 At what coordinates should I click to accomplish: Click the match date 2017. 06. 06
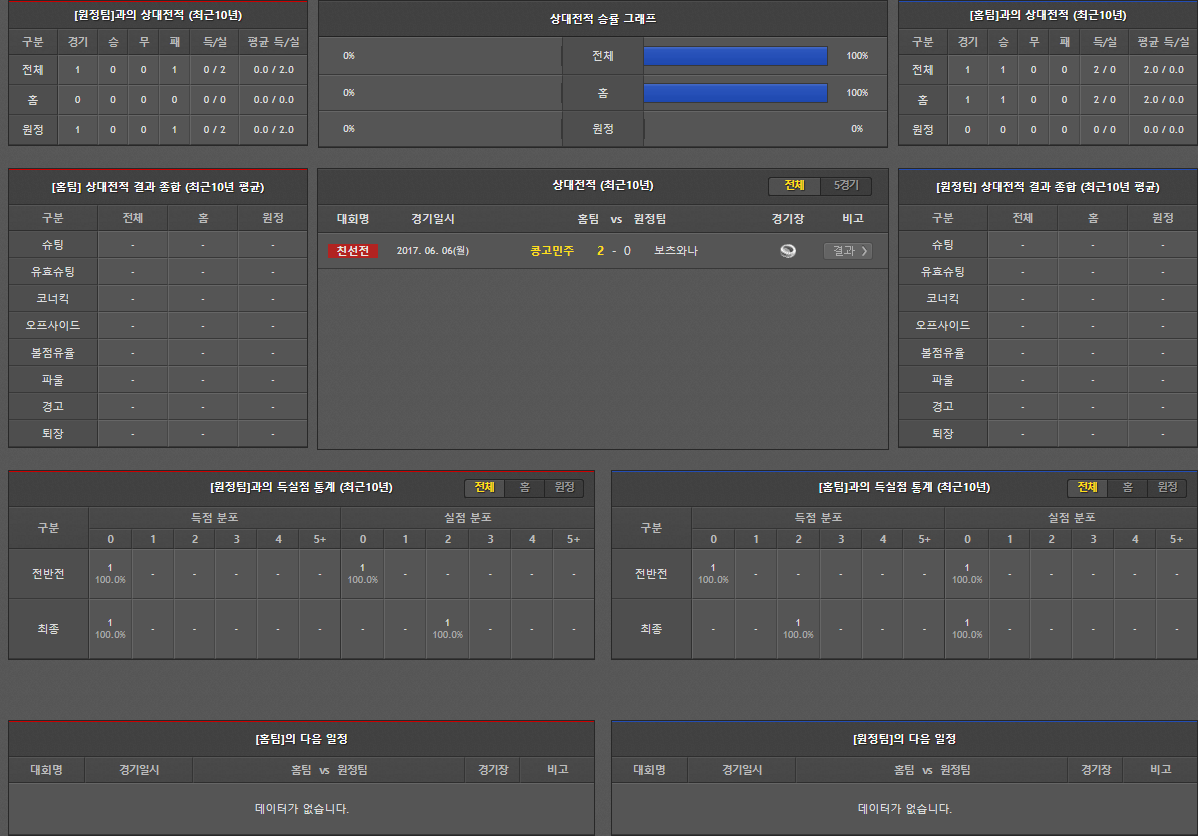(432, 251)
